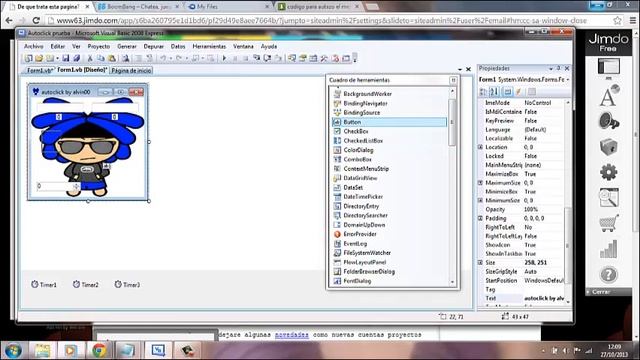Expand Size property node
Screen dimensions: 640x360
pyautogui.click(x=480, y=262)
